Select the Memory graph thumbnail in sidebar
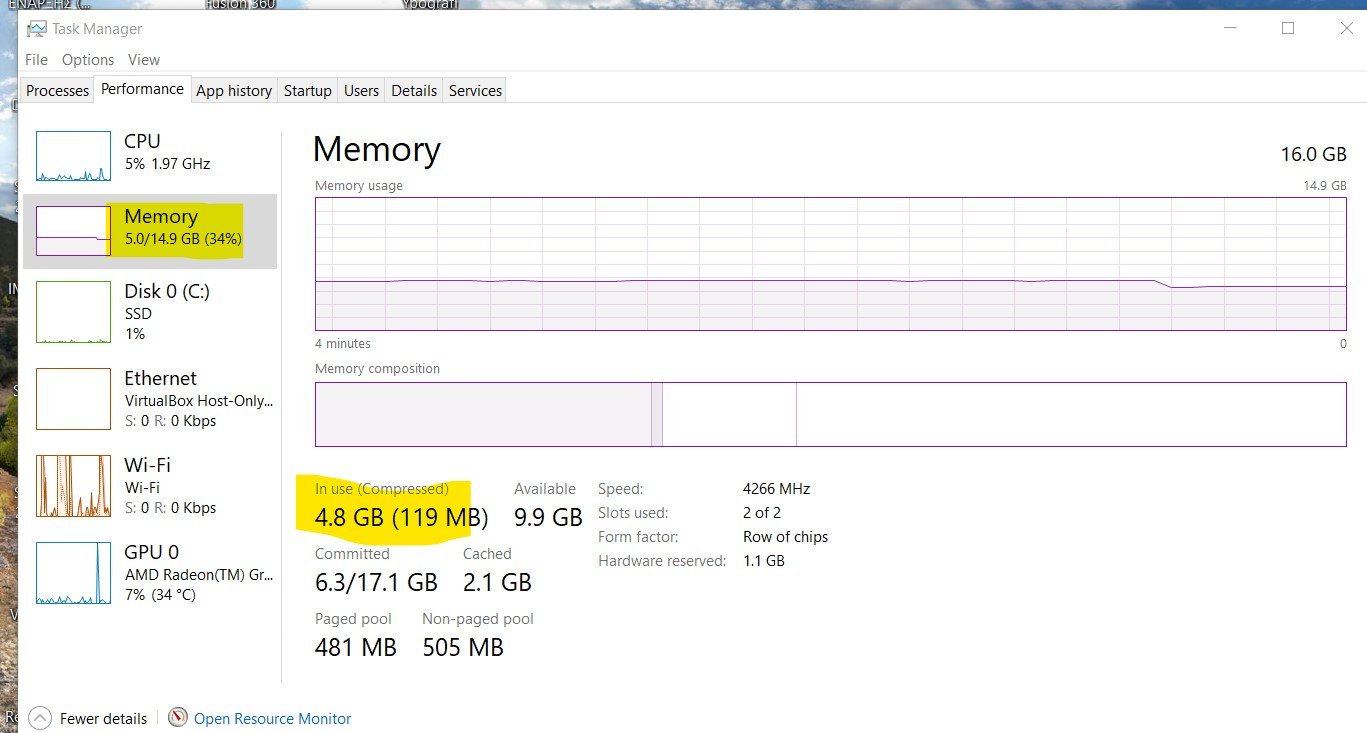This screenshot has height=733, width=1367. (x=73, y=231)
